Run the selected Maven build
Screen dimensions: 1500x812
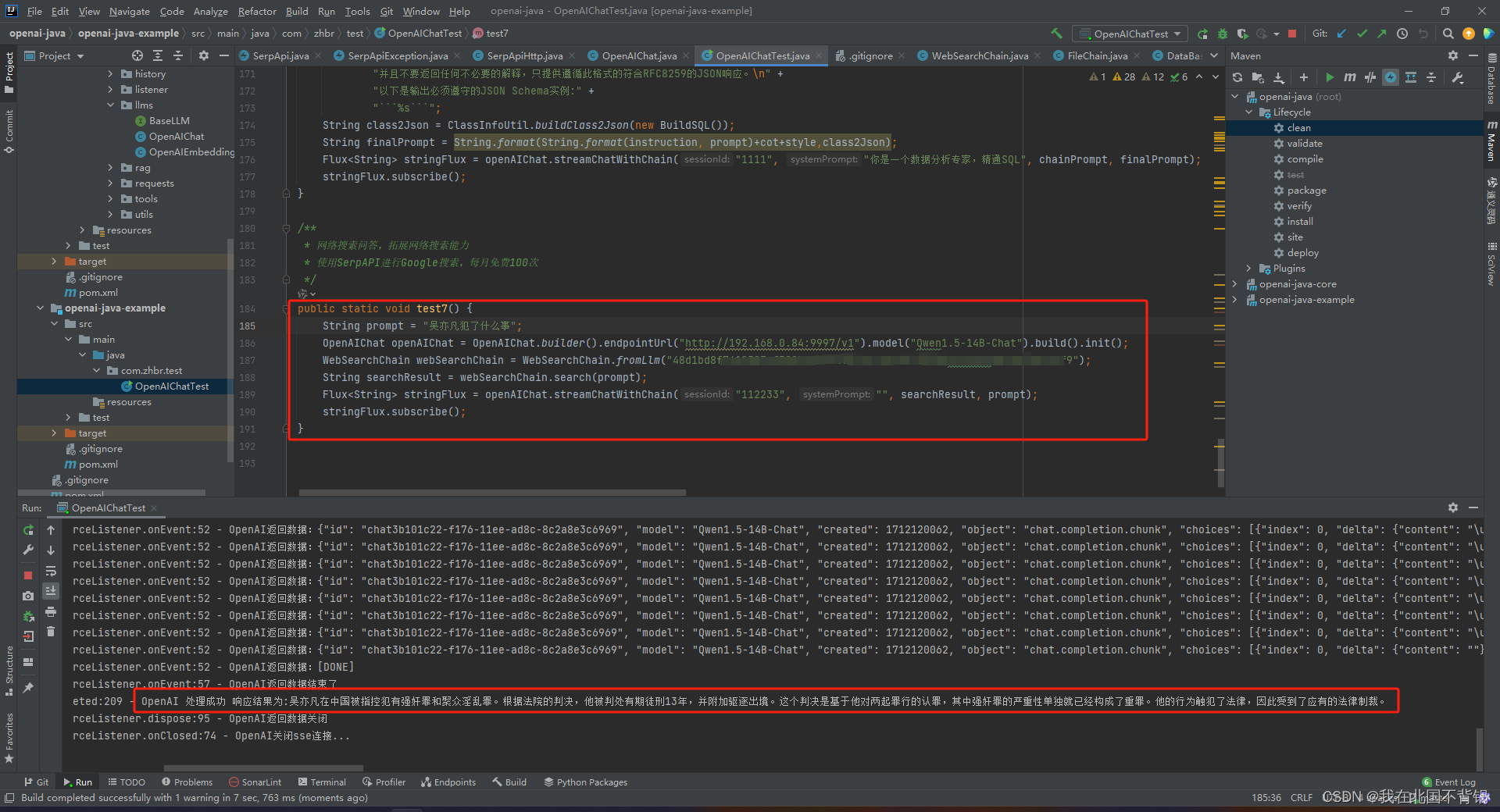(x=1330, y=77)
